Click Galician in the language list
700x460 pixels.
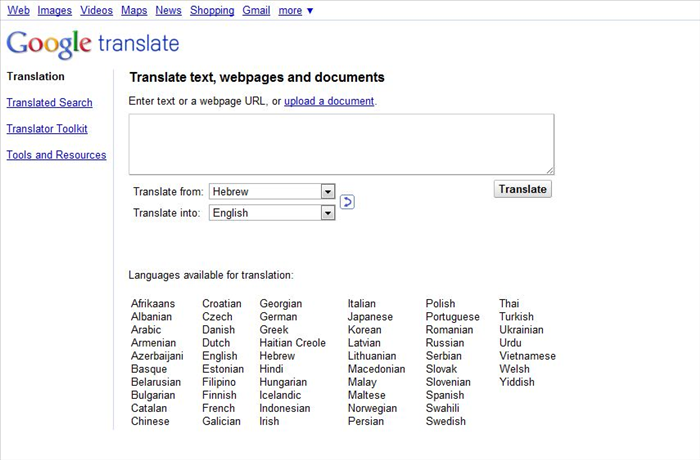pyautogui.click(x=221, y=421)
